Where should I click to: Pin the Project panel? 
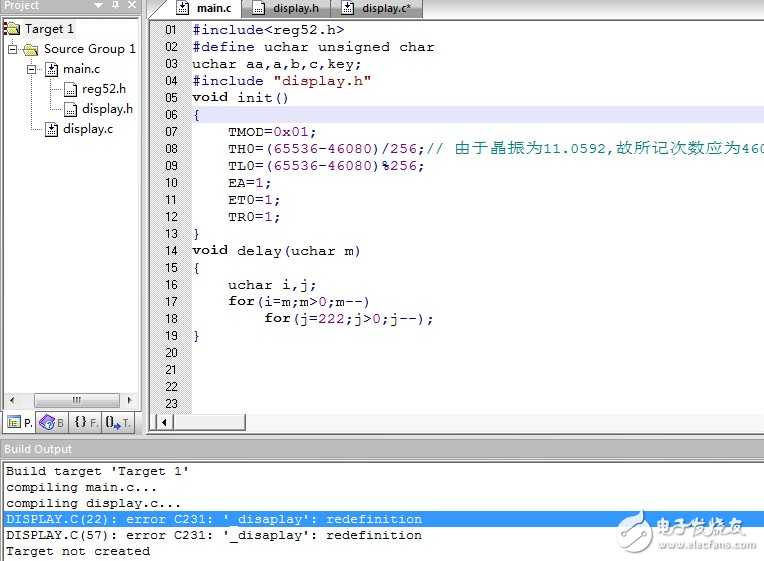[115, 5]
